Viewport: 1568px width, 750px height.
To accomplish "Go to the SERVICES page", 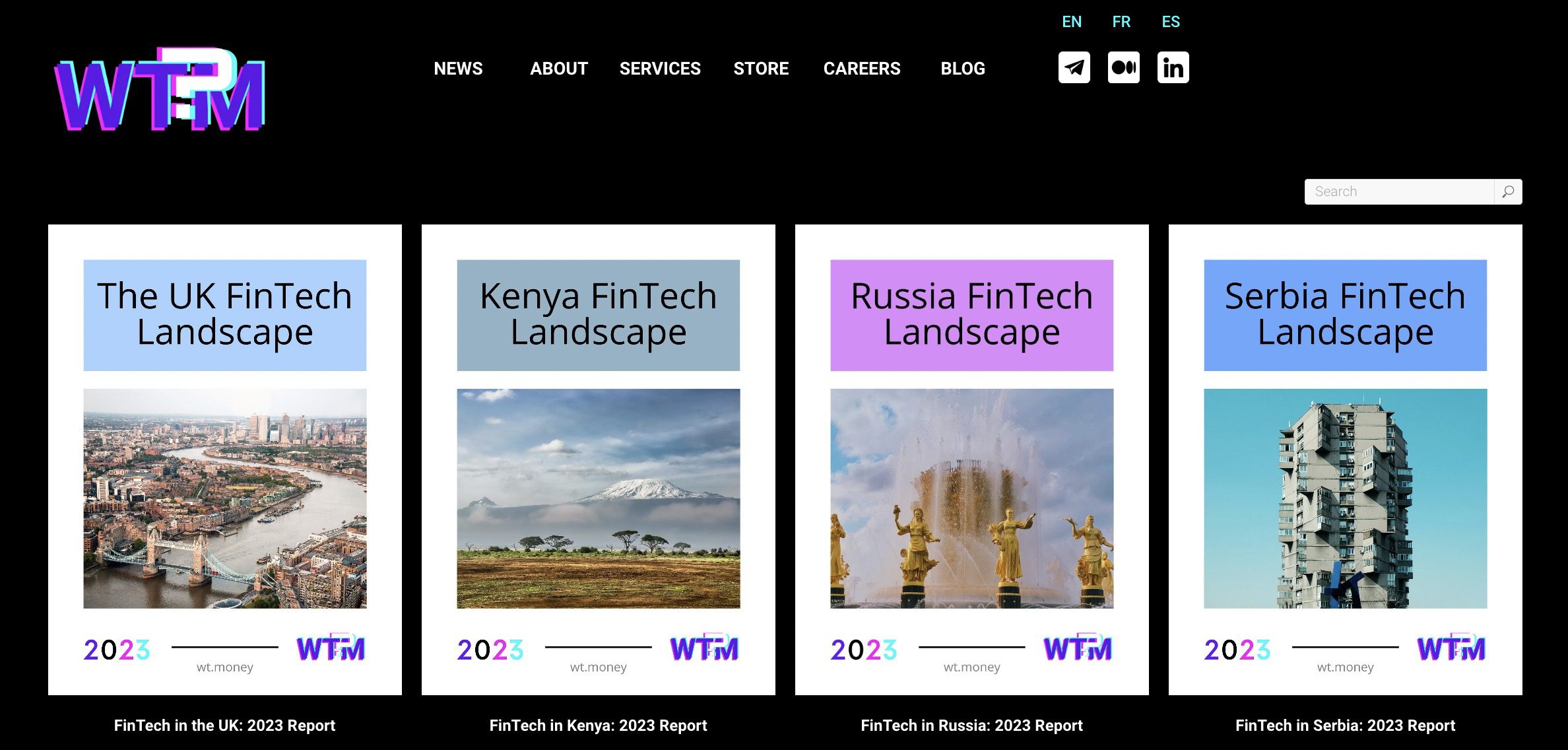I will [x=660, y=69].
